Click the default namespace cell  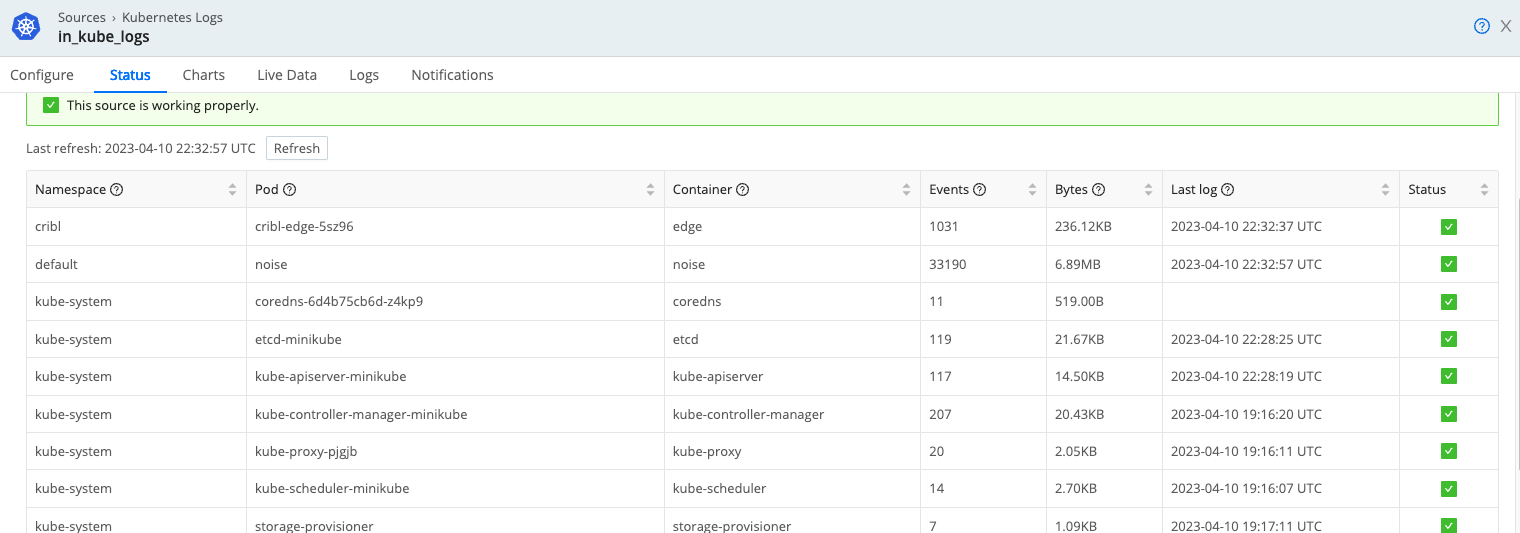[x=136, y=264]
